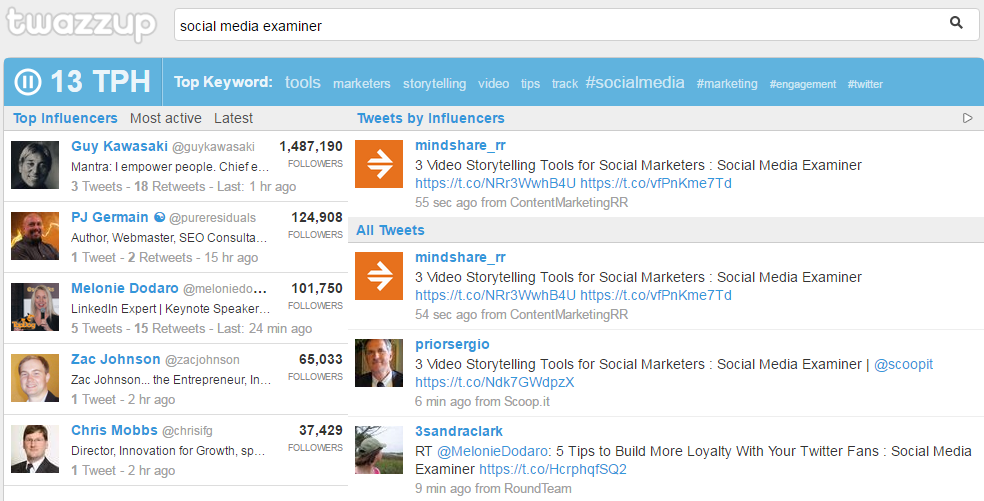The height and width of the screenshot is (501, 984).
Task: Select the #marketing hashtag
Action: (x=727, y=84)
